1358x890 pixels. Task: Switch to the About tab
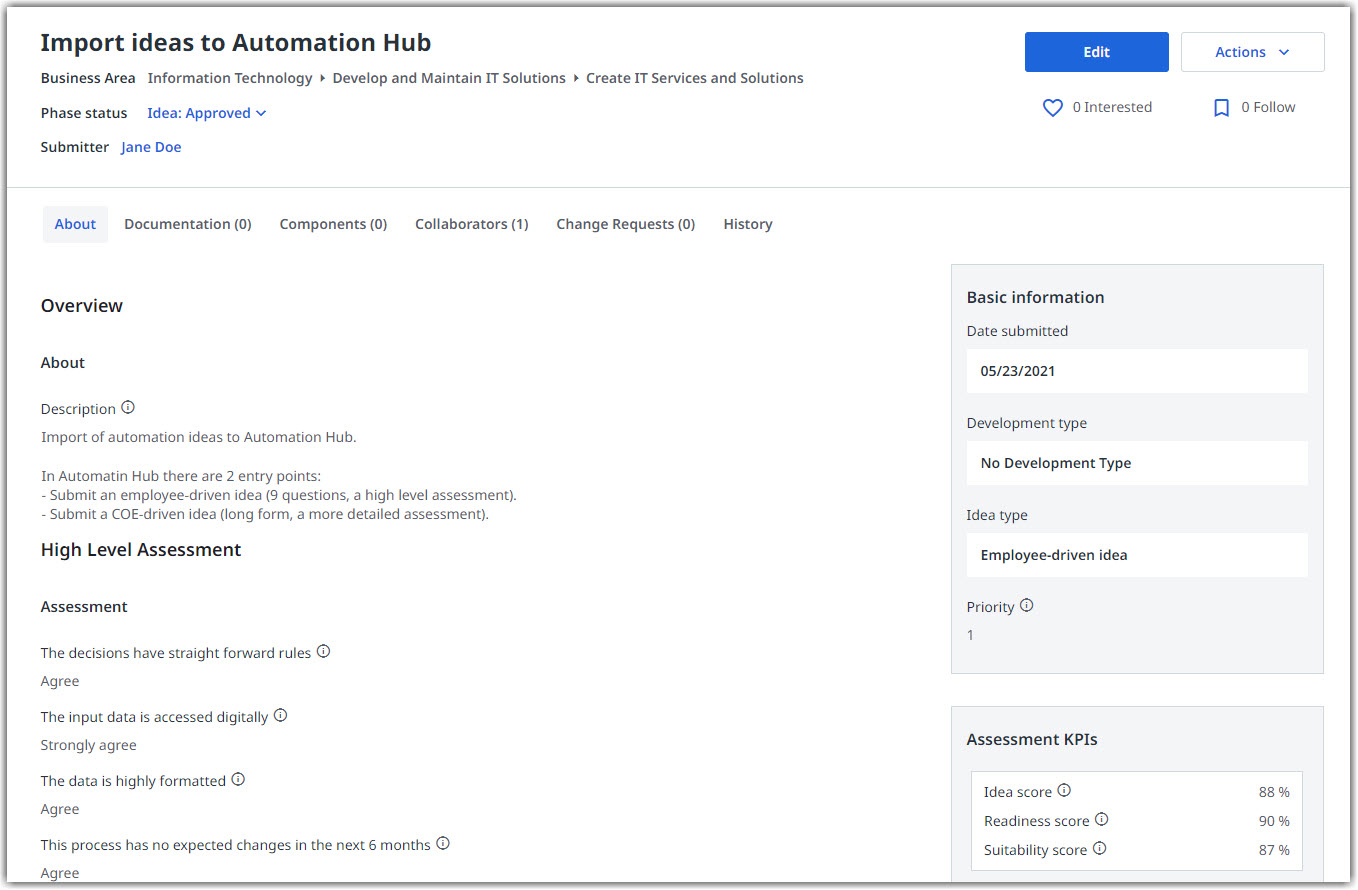(75, 224)
